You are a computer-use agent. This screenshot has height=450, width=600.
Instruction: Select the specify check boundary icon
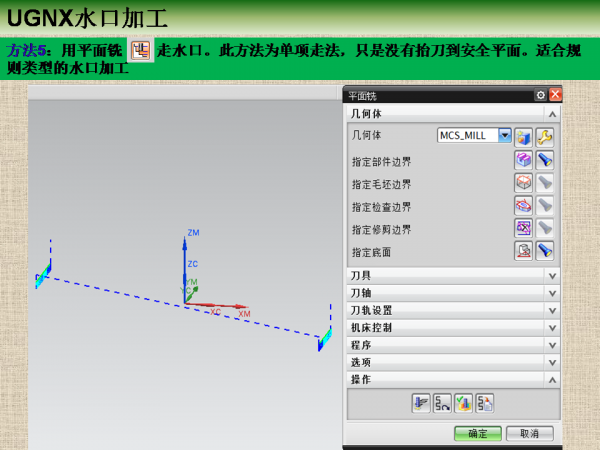point(523,205)
